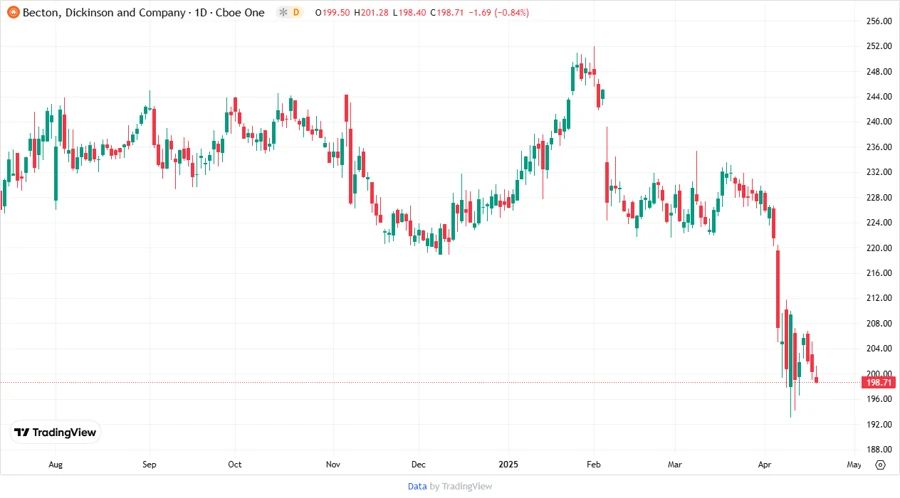Open the chart settings hexagon icon
This screenshot has width=900, height=498.
pyautogui.click(x=880, y=464)
